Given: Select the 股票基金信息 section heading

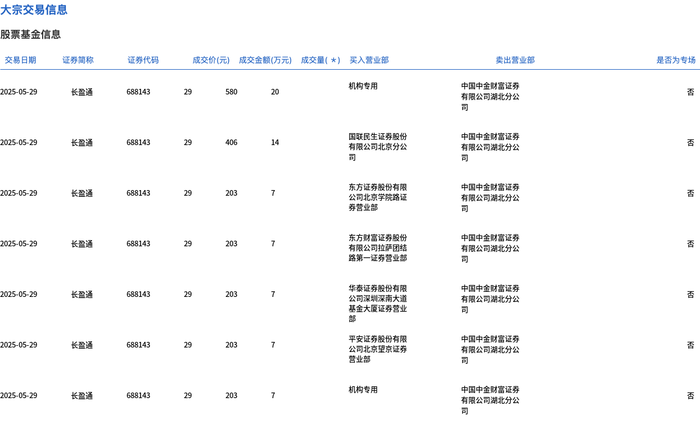Looking at the screenshot, I should tap(30, 34).
